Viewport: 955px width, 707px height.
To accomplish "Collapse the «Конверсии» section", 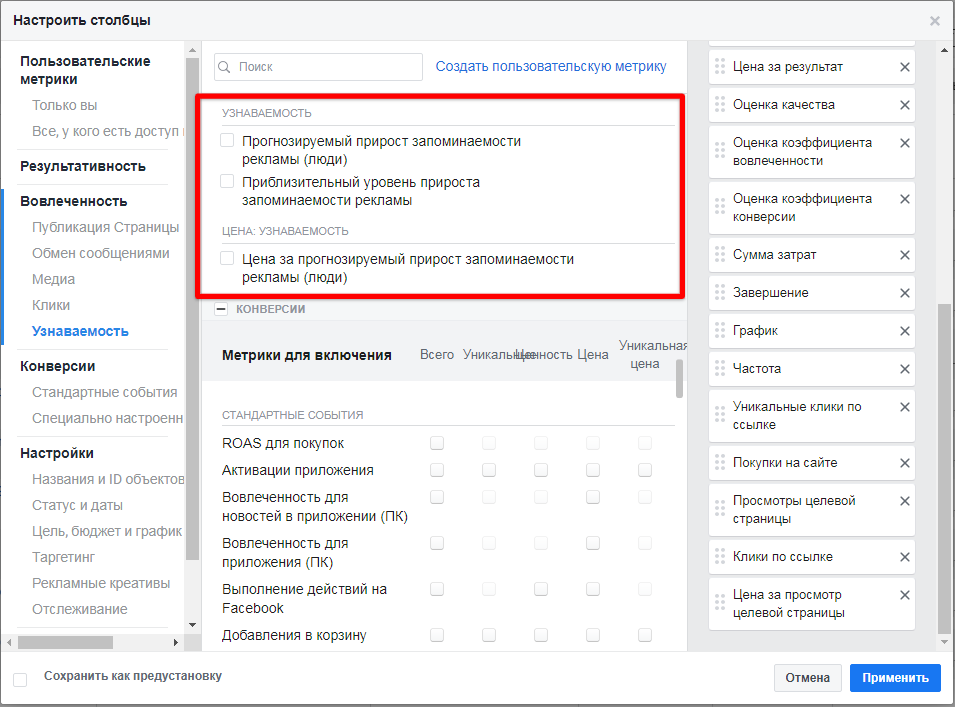I will (x=221, y=310).
